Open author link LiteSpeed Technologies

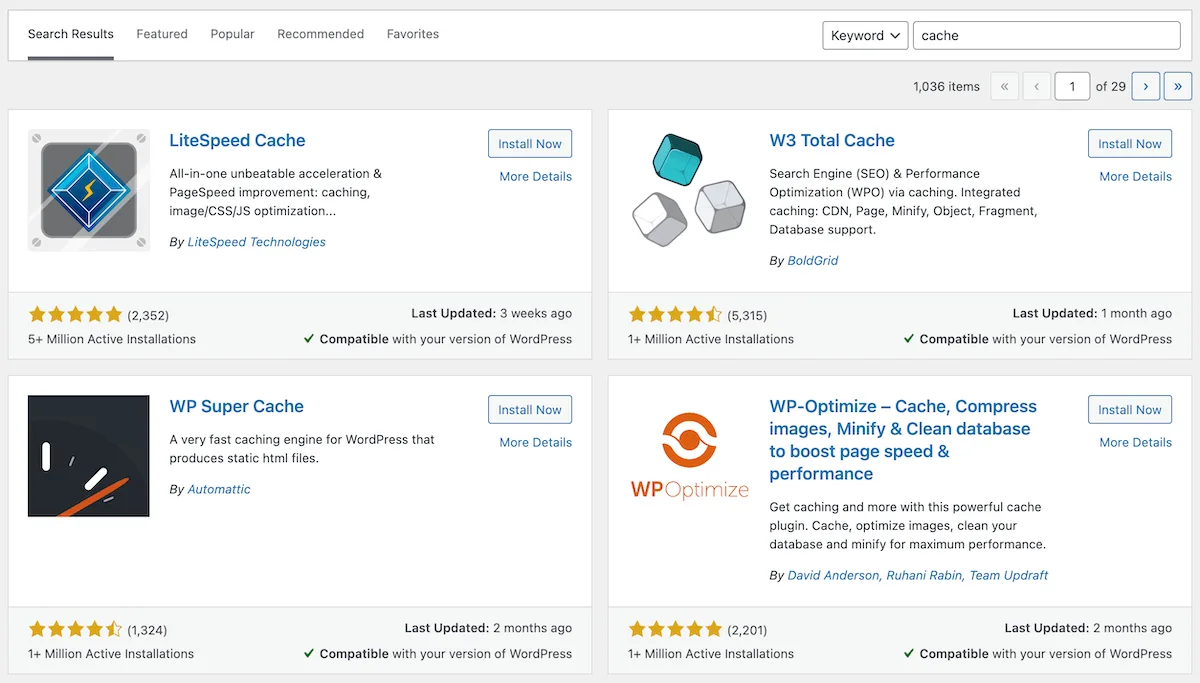tap(257, 242)
